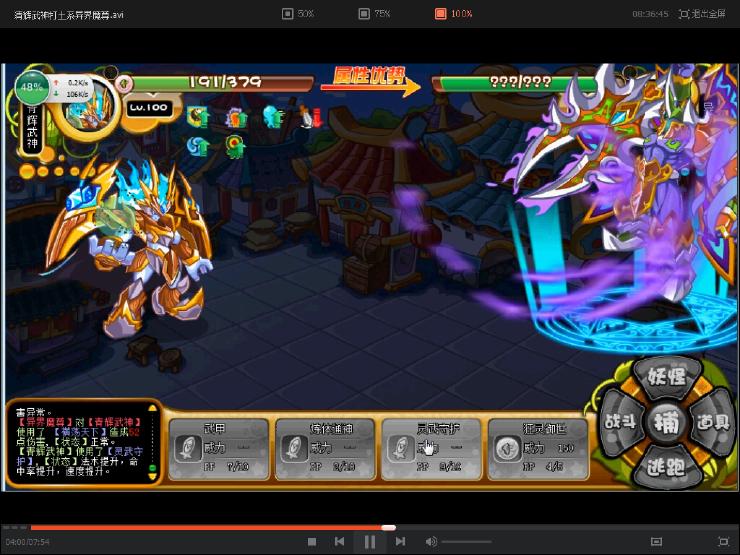This screenshot has height=555, width=740.
Task: Click the player HP bar 191/379
Action: point(224,83)
